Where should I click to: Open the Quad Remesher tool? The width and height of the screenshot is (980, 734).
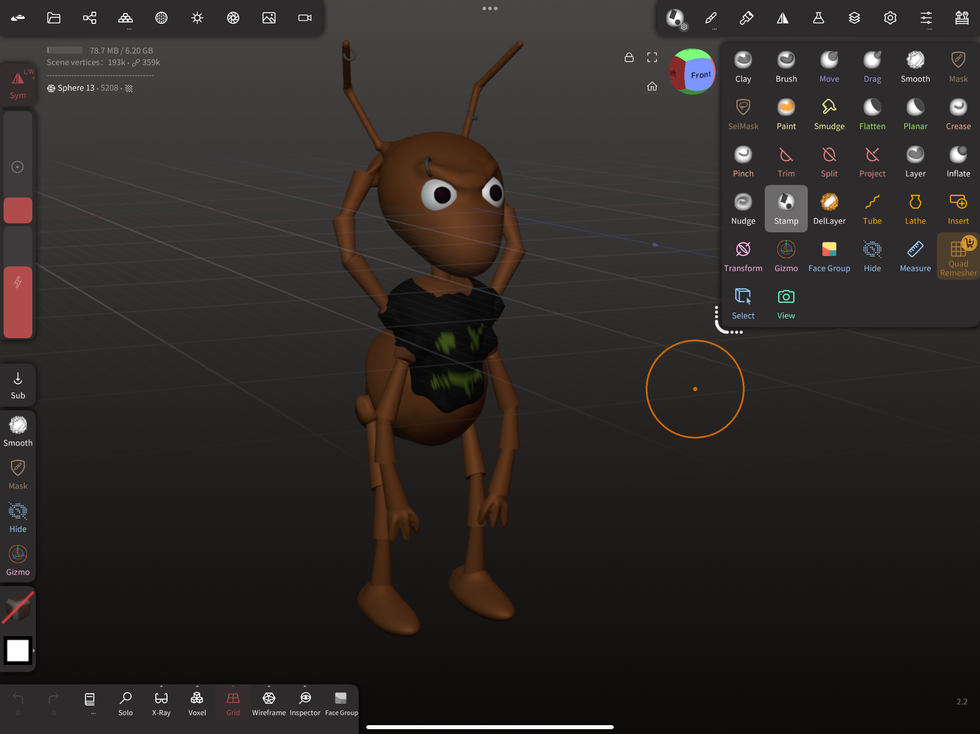pos(958,256)
